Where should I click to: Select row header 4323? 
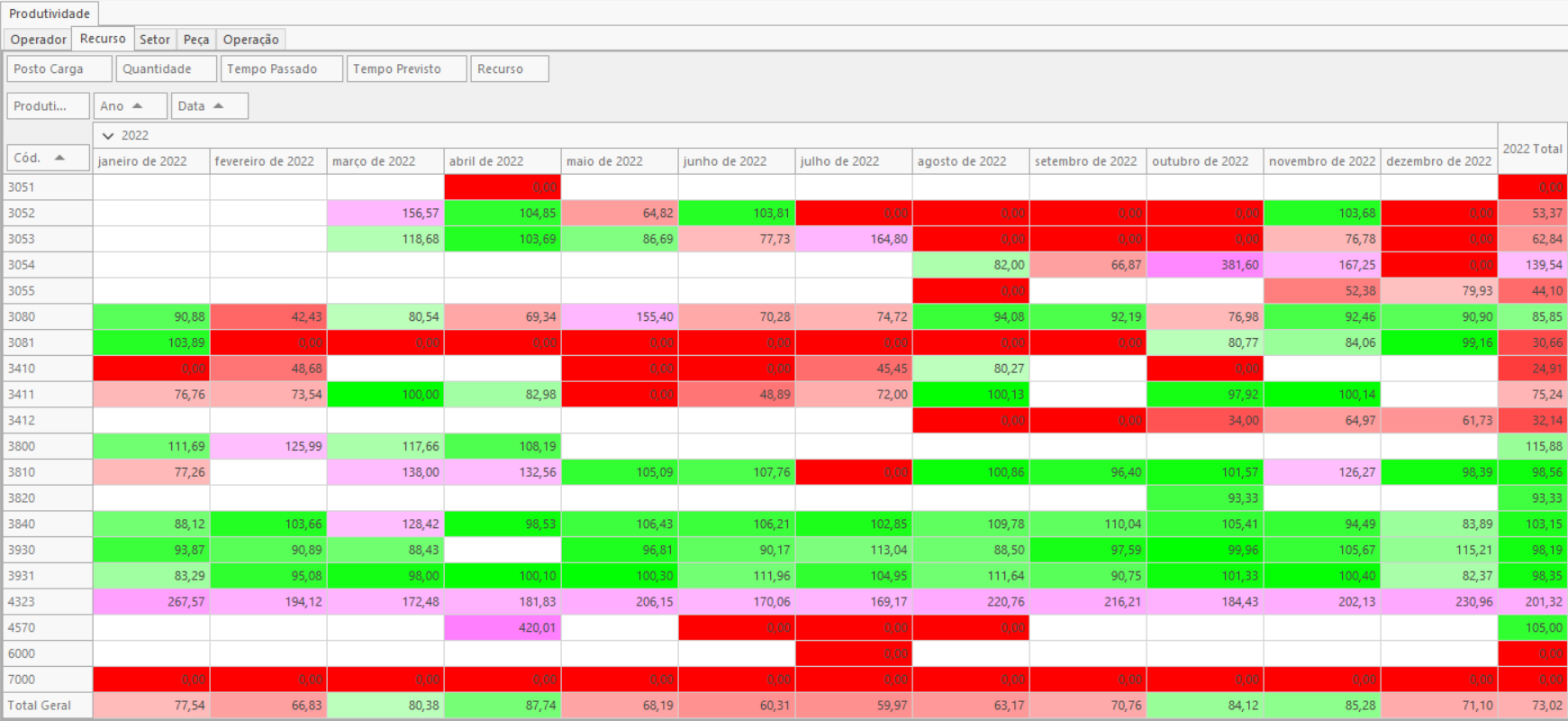pos(48,602)
